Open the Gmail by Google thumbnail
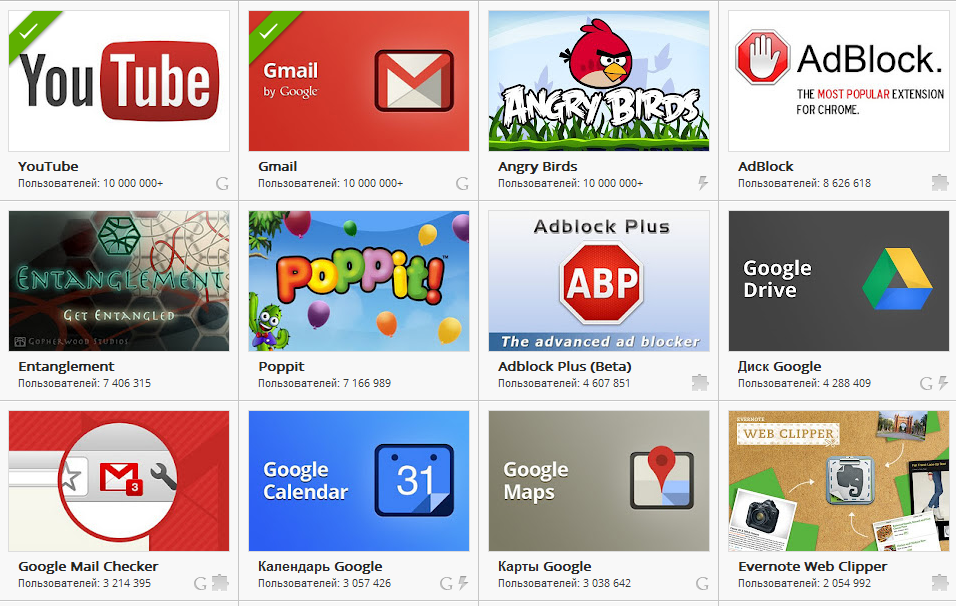This screenshot has height=606, width=956. pyautogui.click(x=359, y=80)
